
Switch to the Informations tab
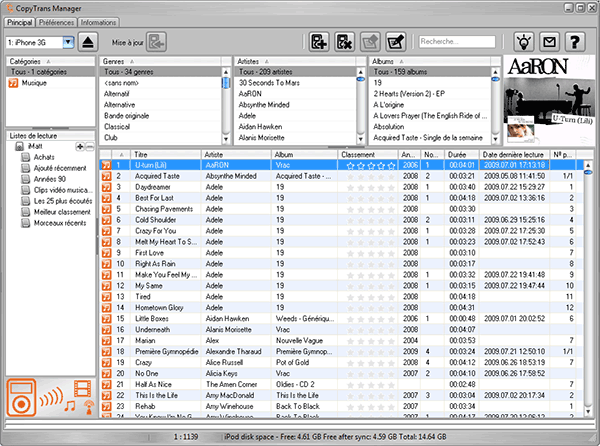tap(98, 23)
